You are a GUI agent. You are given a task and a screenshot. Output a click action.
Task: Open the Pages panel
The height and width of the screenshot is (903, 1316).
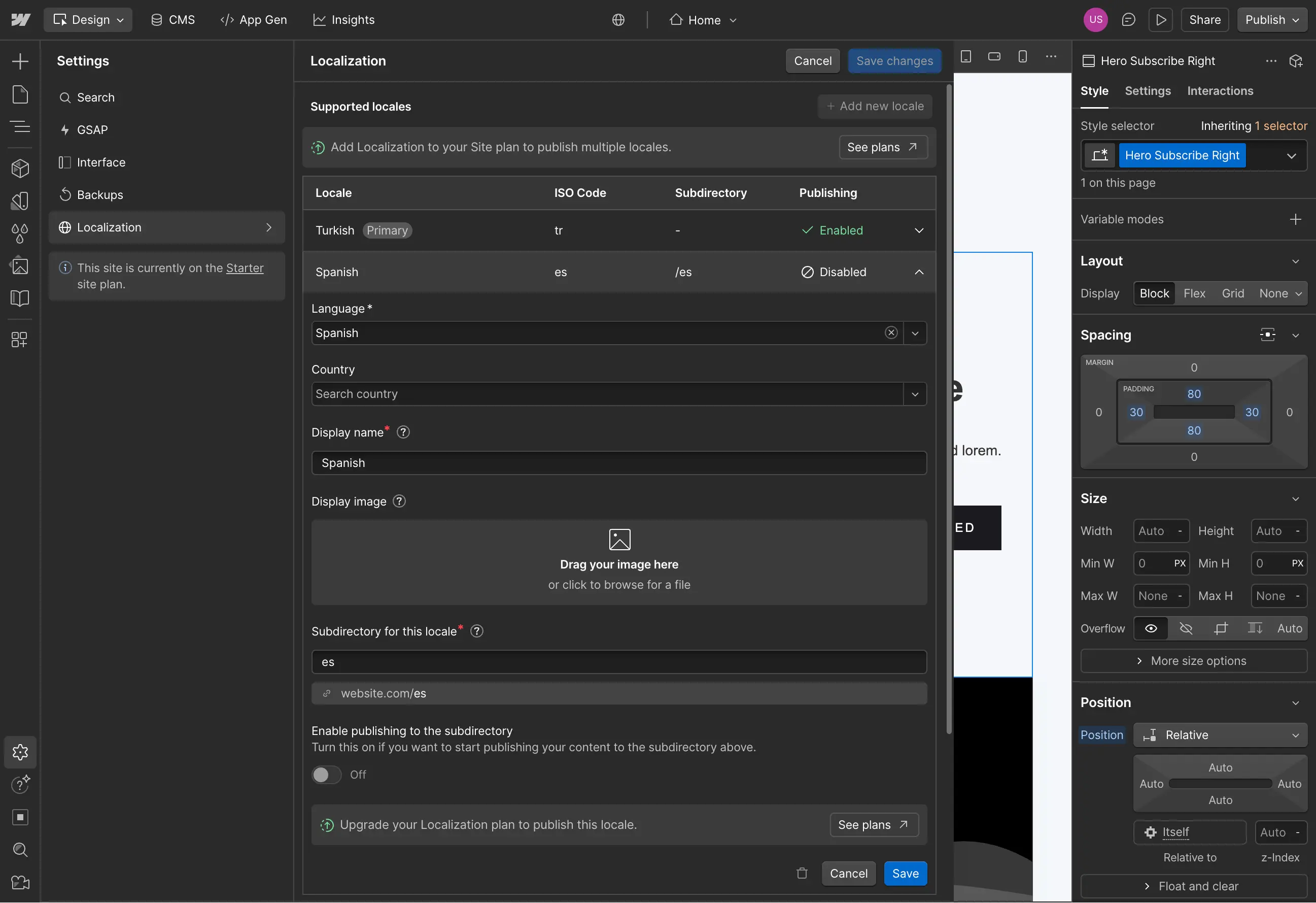20,94
